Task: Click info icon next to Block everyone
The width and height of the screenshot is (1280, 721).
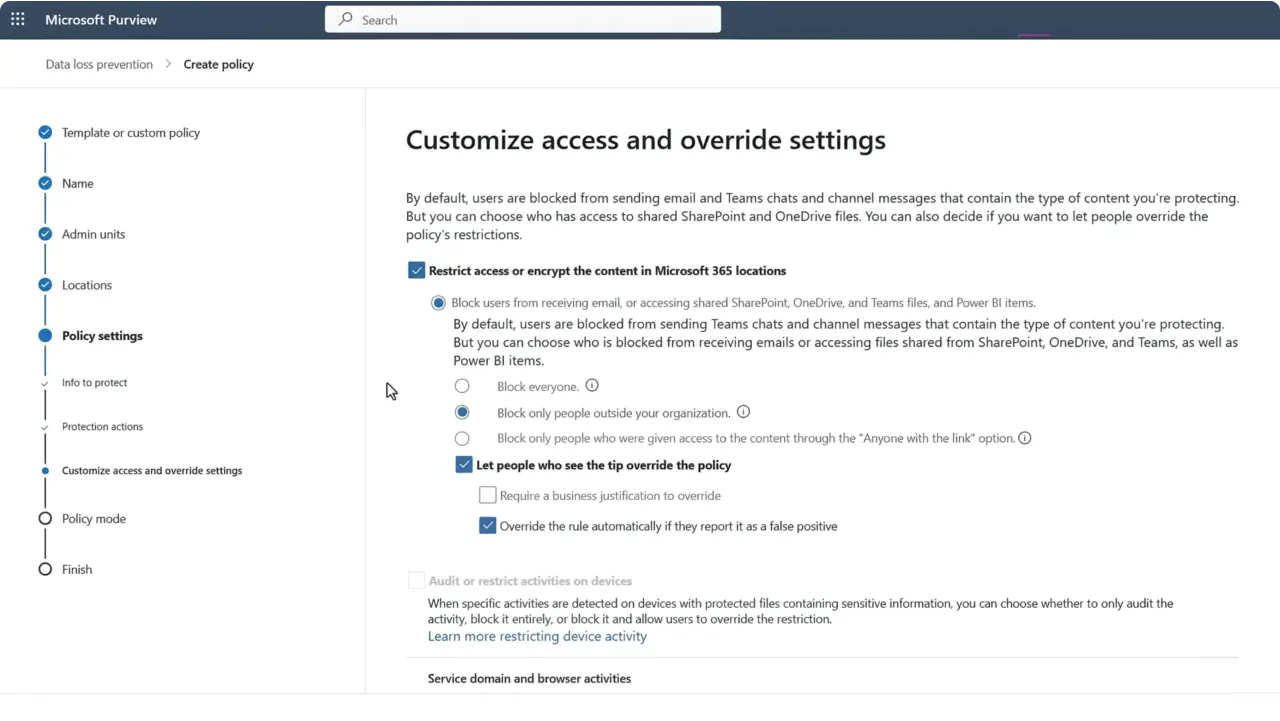Action: [x=592, y=386]
